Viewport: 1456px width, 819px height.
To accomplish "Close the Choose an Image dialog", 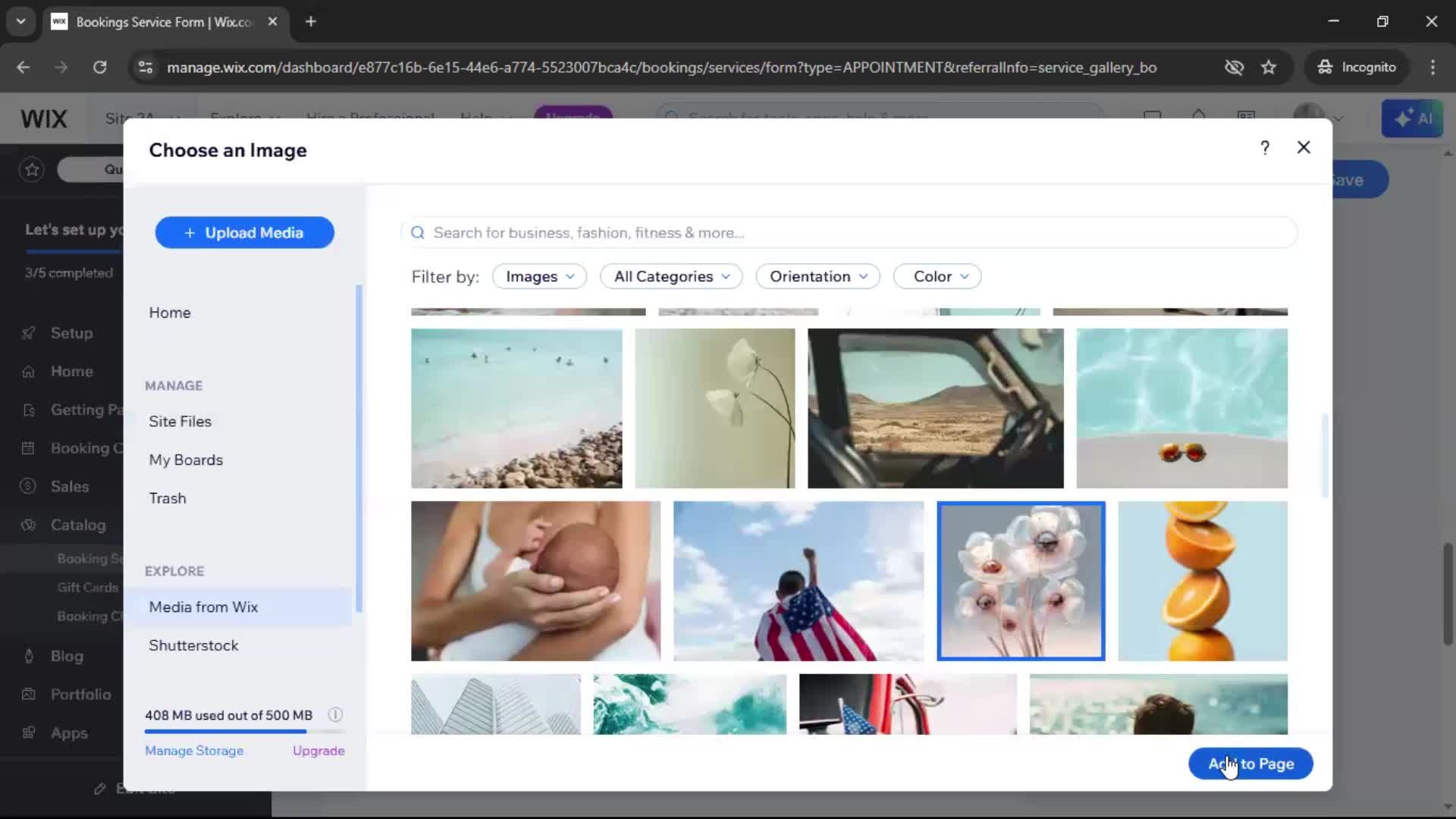I will [x=1304, y=148].
